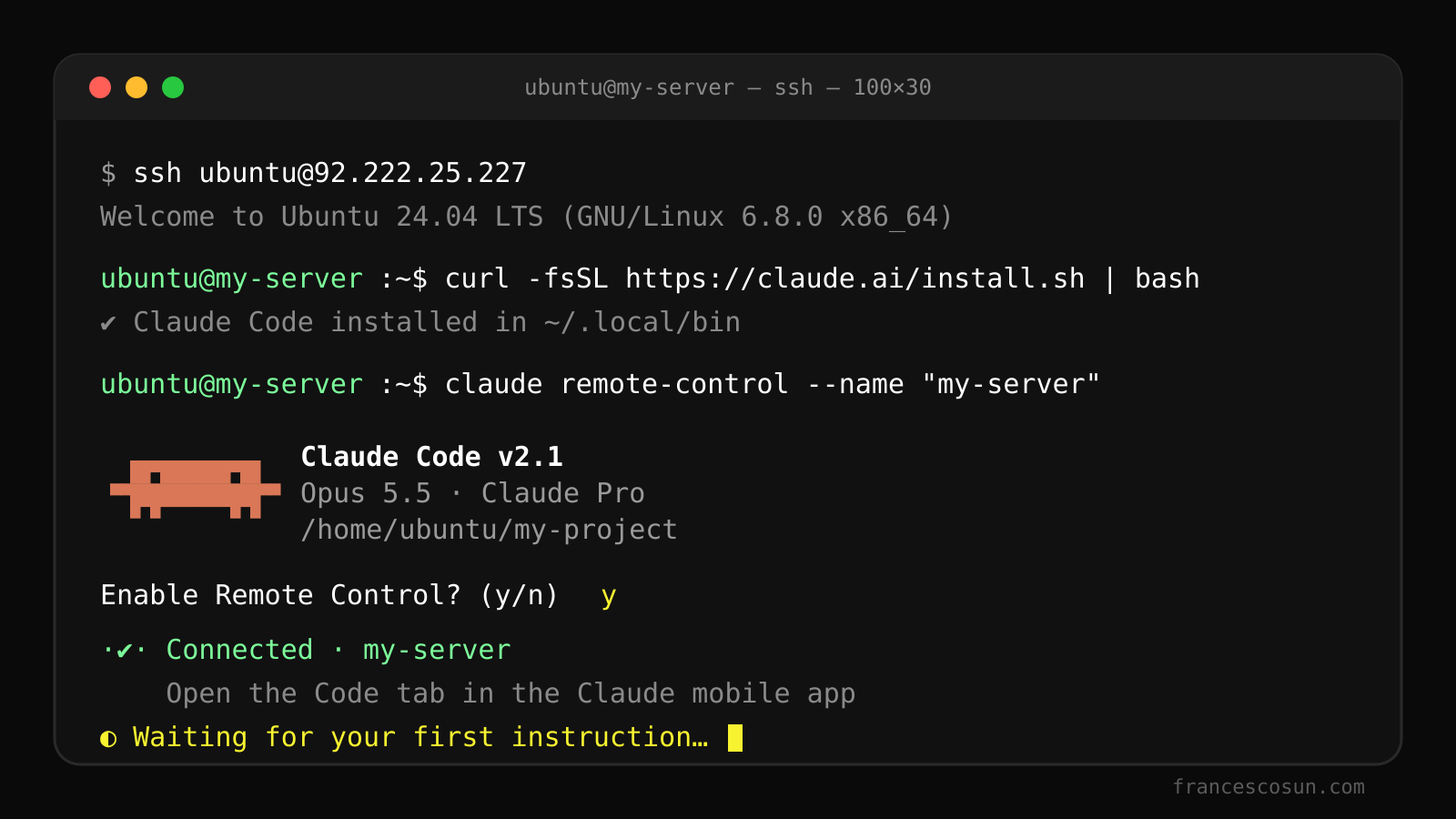This screenshot has width=1456, height=819.
Task: Click the 'Connected · my-server' status text
Action: (x=339, y=650)
